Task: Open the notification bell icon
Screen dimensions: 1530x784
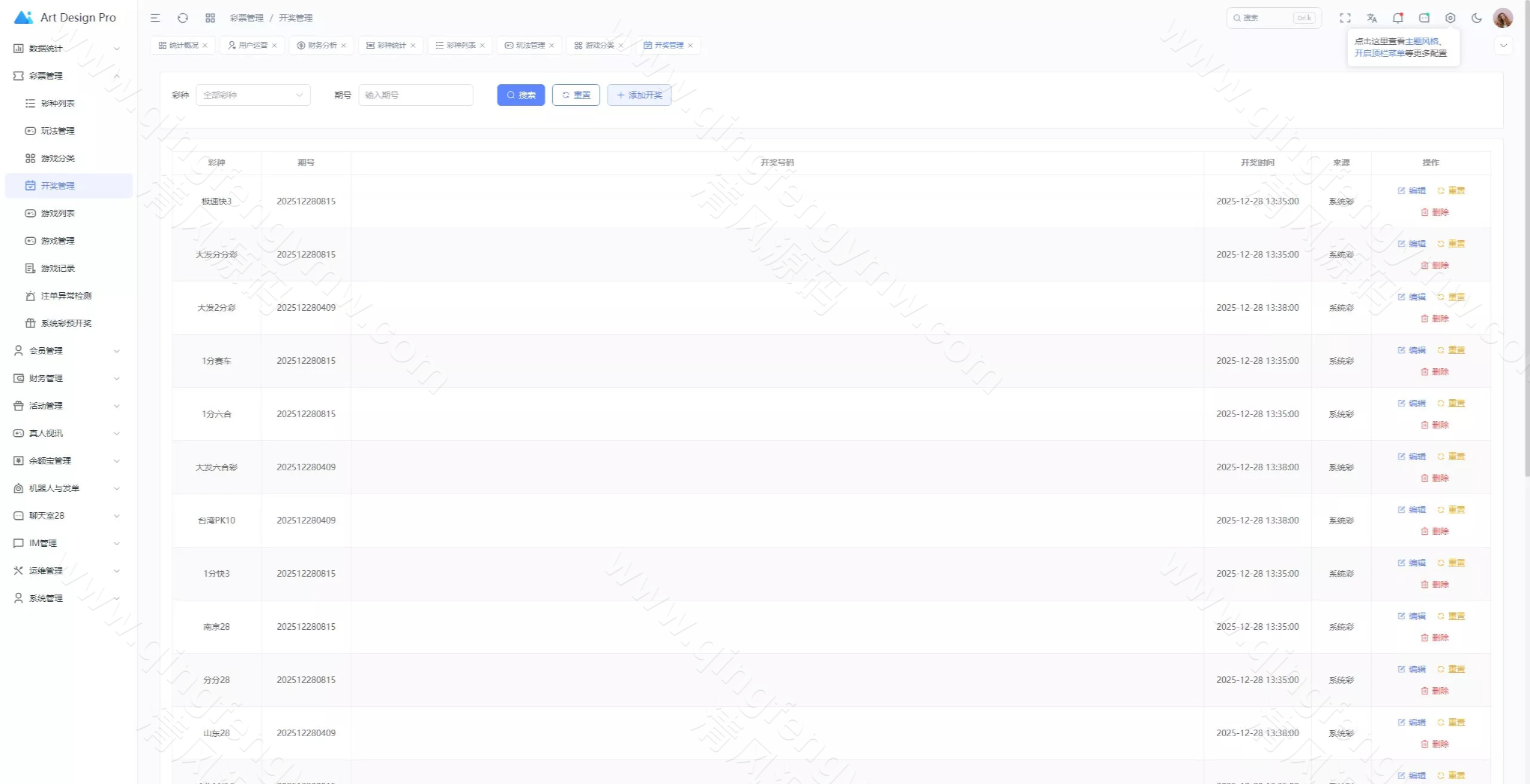Action: [1397, 18]
